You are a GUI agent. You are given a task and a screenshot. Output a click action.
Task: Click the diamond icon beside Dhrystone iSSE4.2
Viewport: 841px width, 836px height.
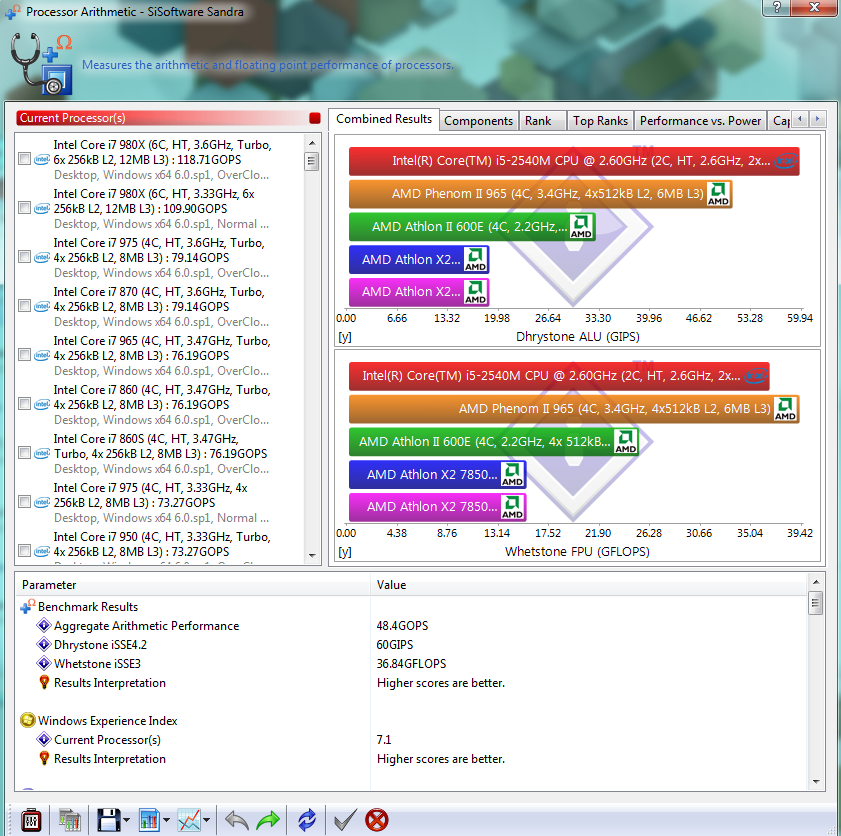coord(43,644)
